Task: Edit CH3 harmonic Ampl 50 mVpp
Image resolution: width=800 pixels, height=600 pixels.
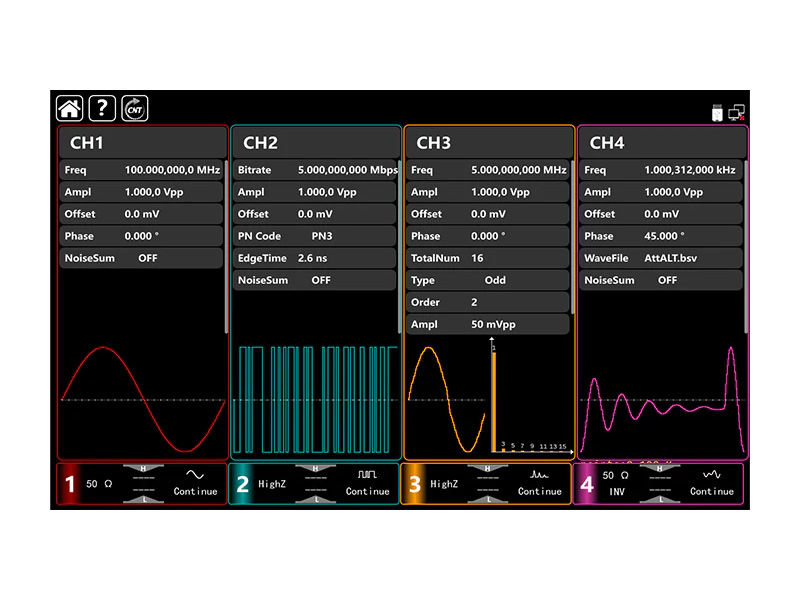Action: click(488, 324)
